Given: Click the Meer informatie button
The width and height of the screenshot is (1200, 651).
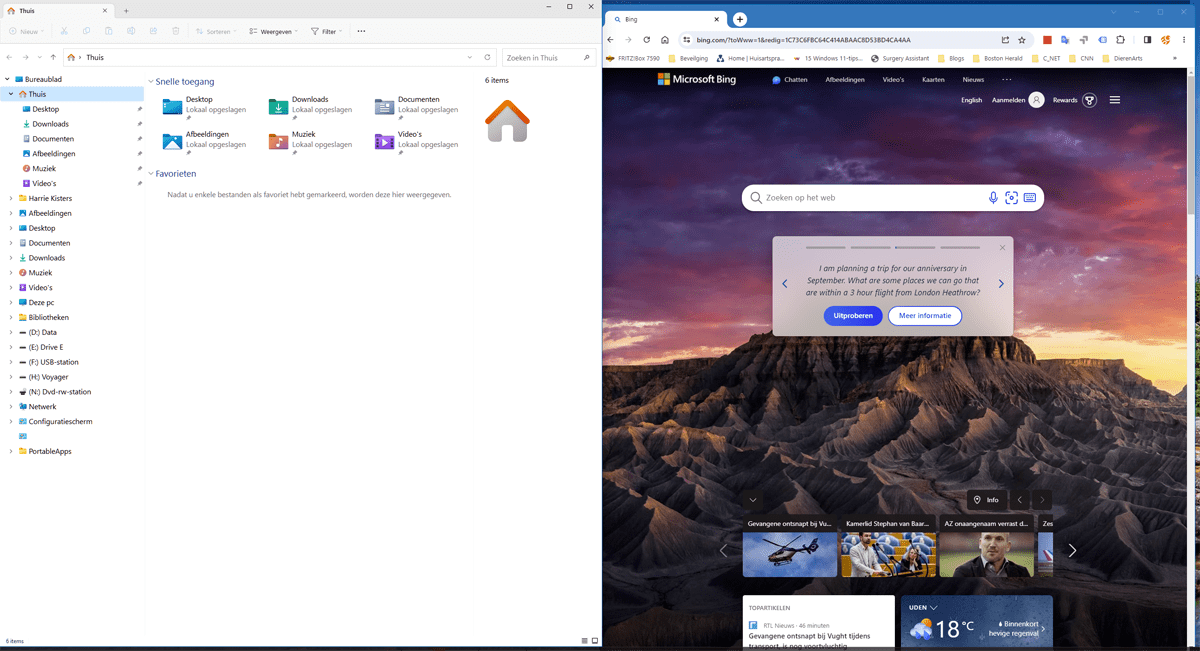Looking at the screenshot, I should tap(925, 316).
